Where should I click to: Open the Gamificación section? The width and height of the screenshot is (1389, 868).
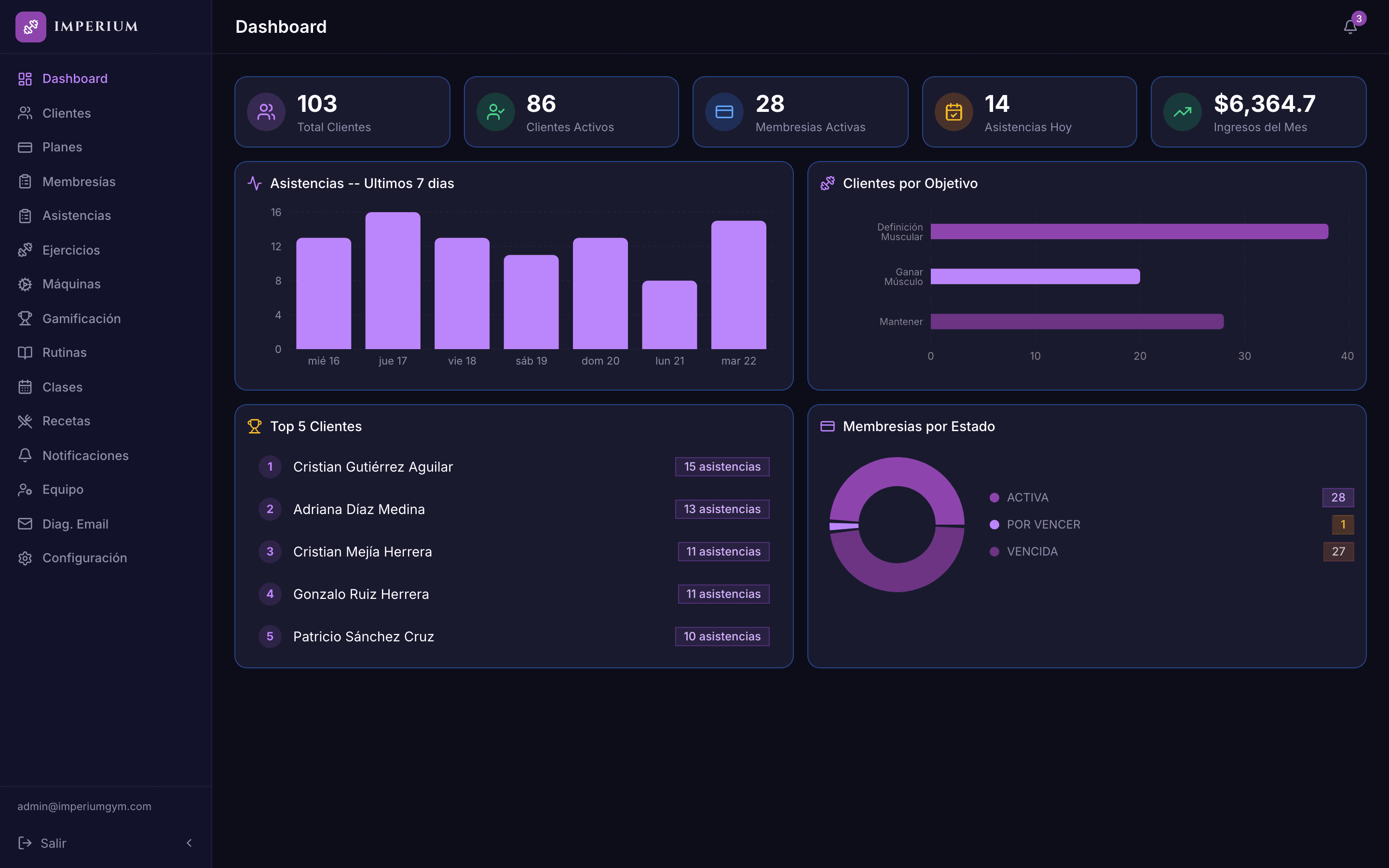tap(106, 318)
